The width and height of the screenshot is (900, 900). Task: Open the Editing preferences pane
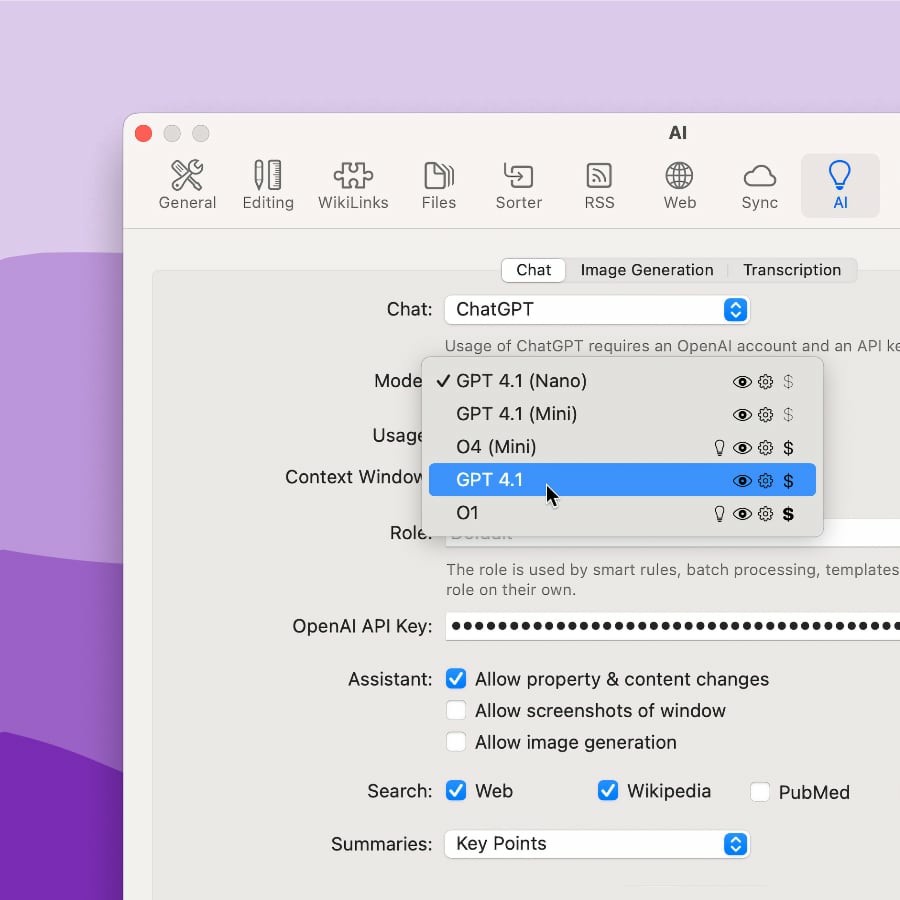[x=268, y=185]
